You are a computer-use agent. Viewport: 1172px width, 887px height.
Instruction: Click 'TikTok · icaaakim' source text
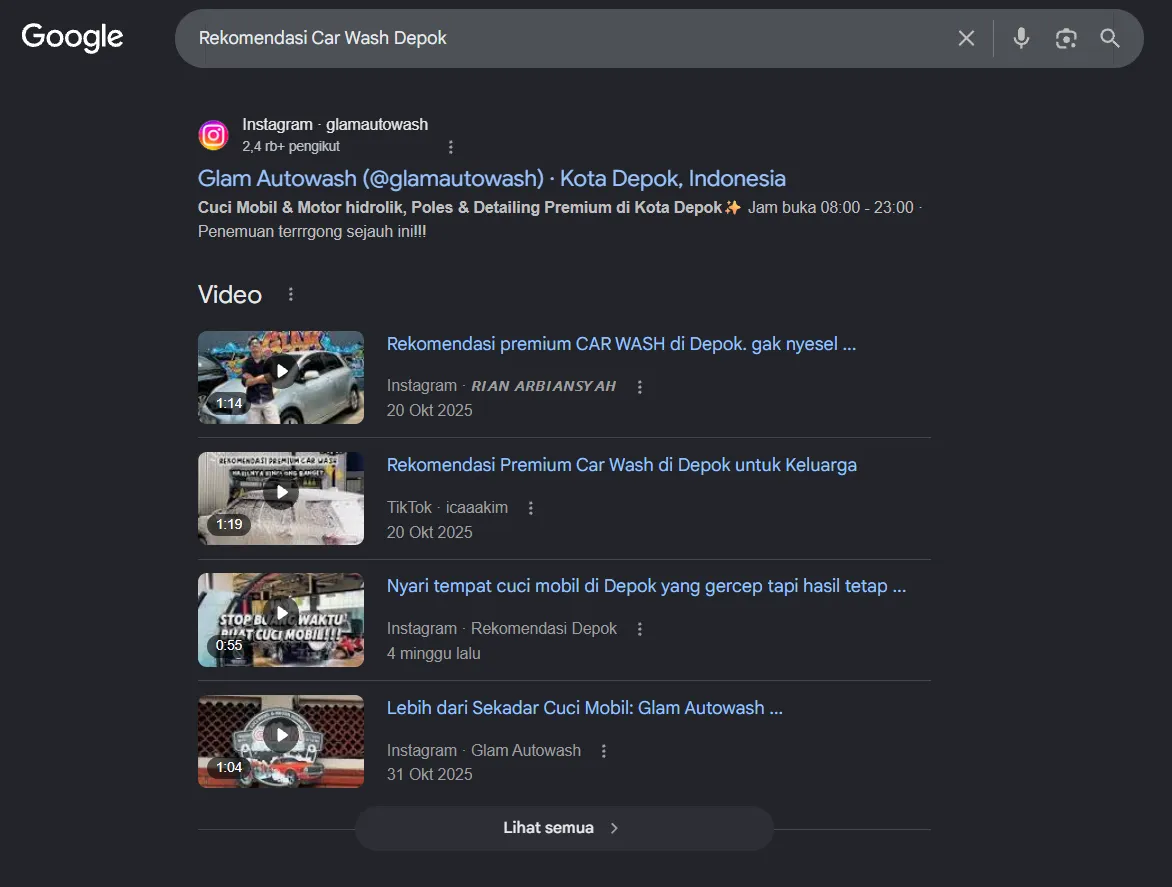click(447, 507)
